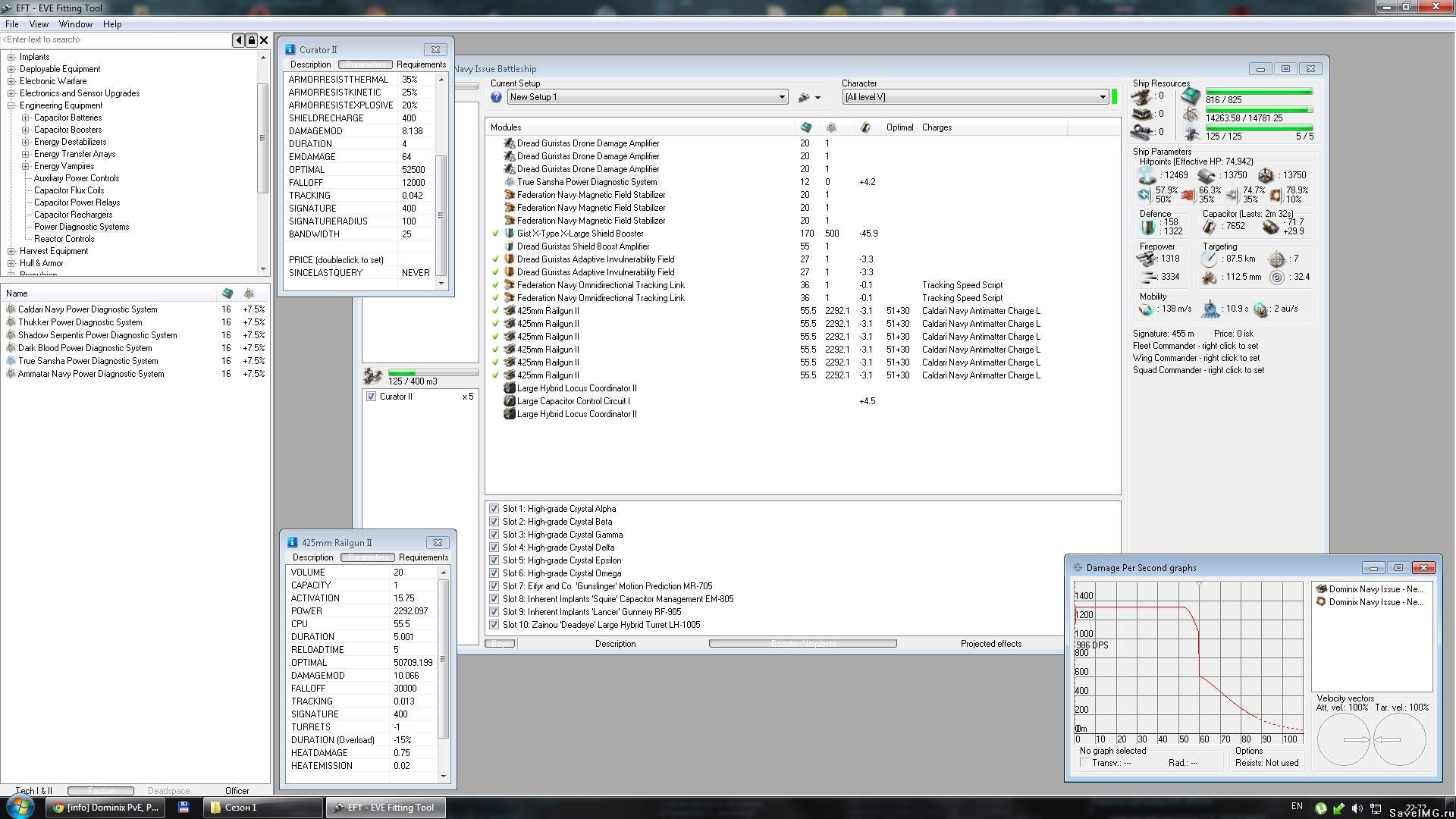This screenshot has height=819, width=1456.
Task: Switch to Requirements tab in 425mm Railgun II window
Action: pos(423,557)
